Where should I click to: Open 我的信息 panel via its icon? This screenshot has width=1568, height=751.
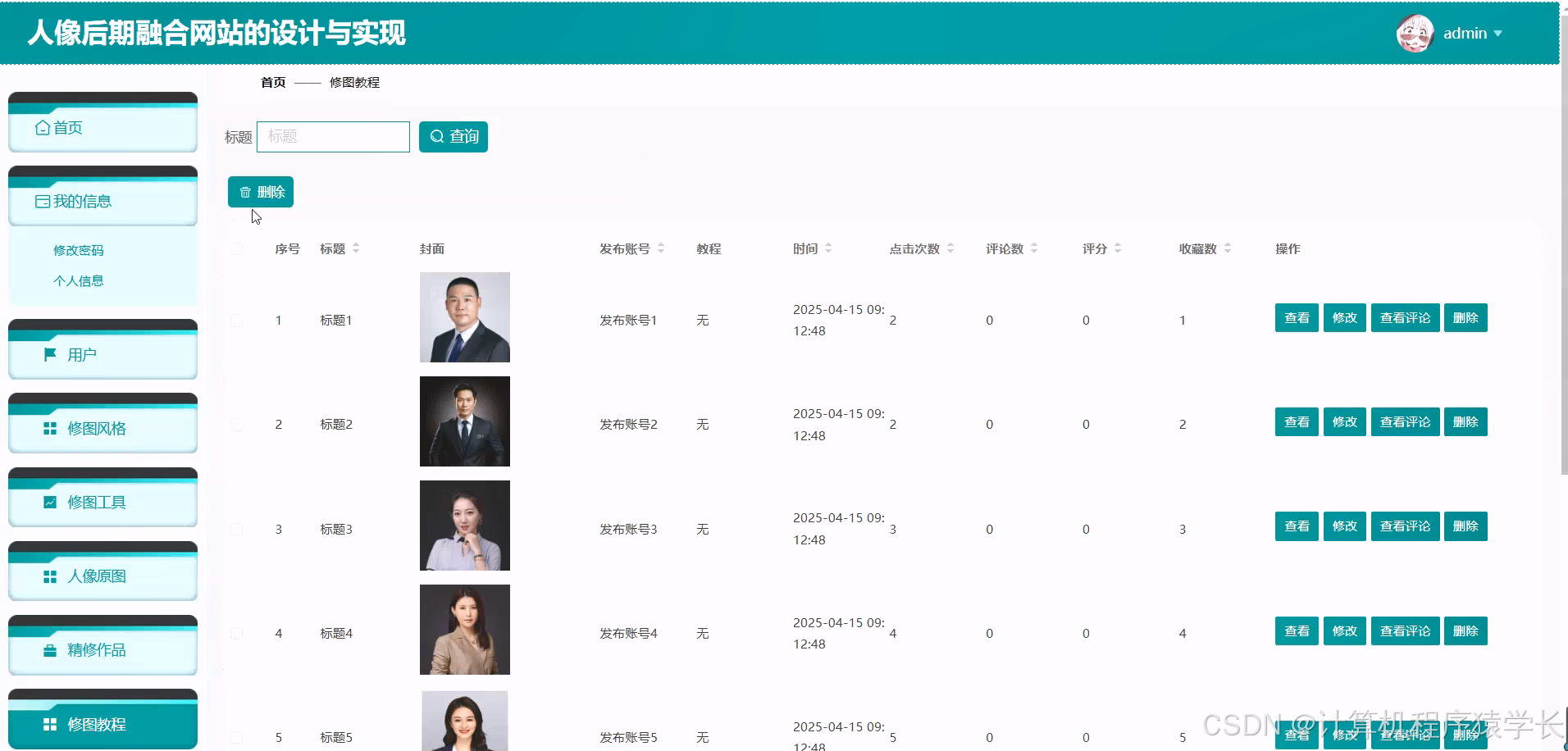click(42, 201)
